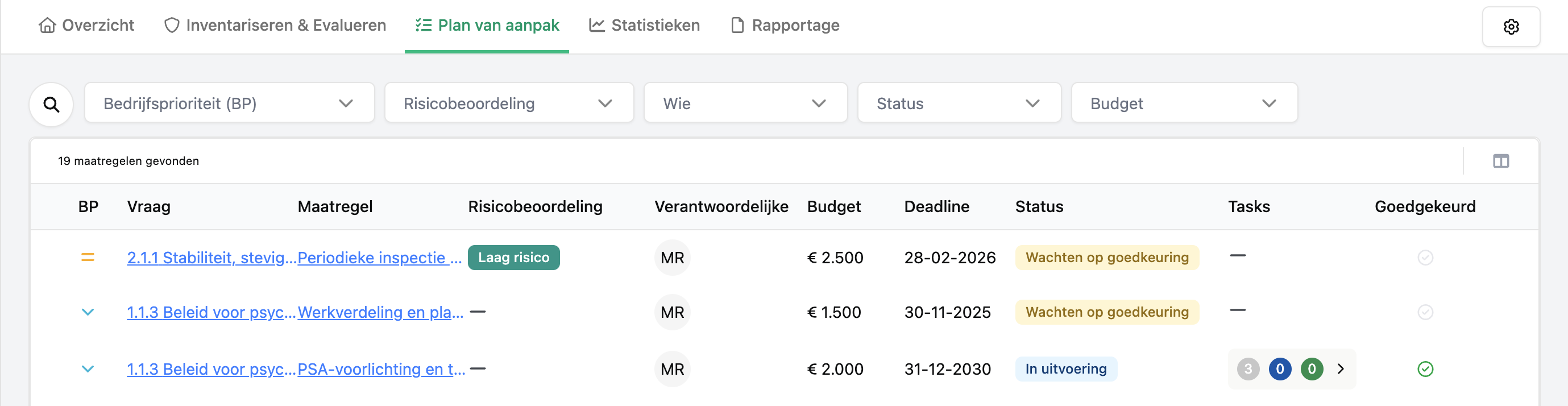Click the blue task count badge
1568x406 pixels.
(1280, 369)
